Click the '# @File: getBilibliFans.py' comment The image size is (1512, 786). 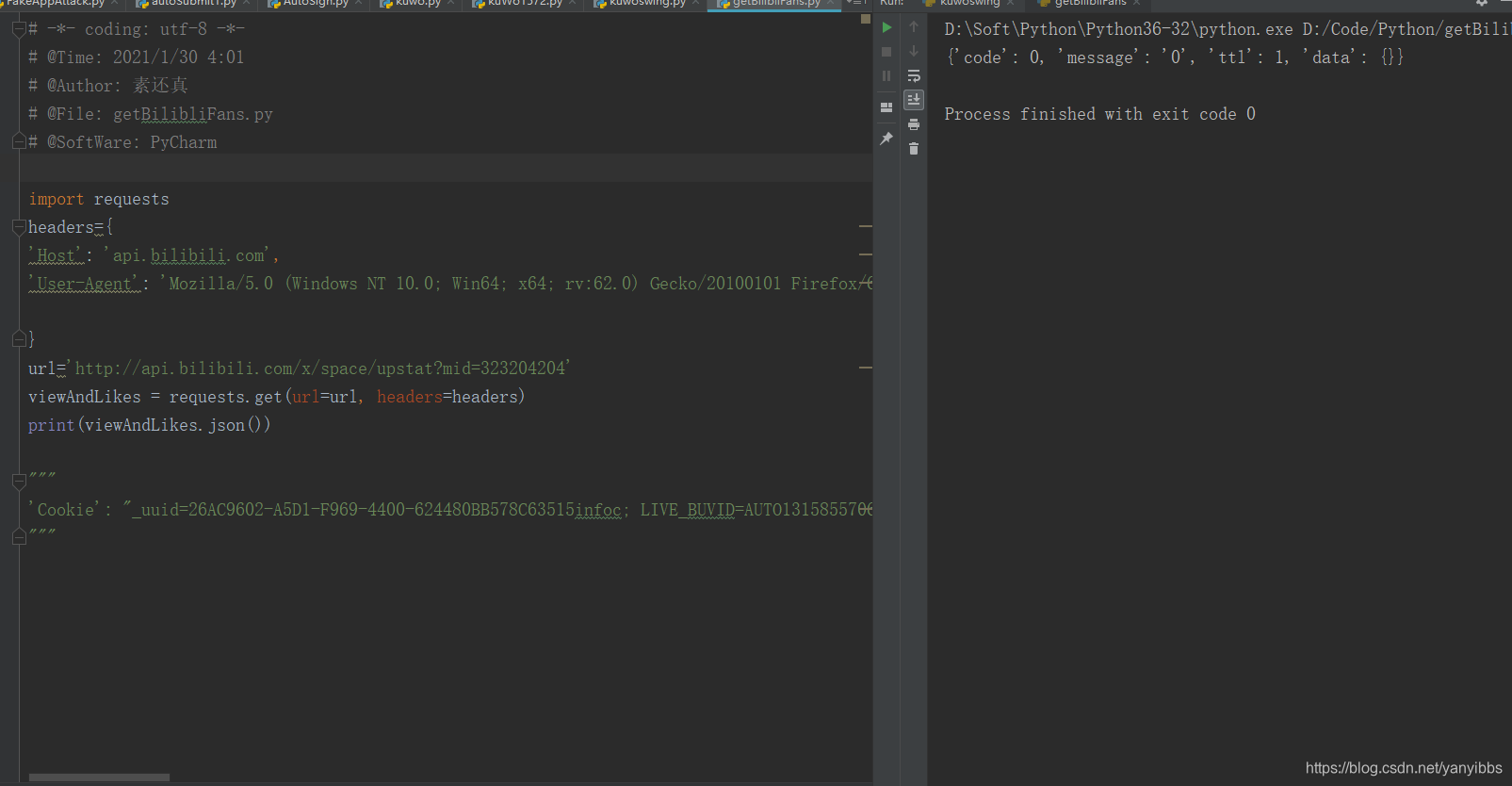(151, 114)
